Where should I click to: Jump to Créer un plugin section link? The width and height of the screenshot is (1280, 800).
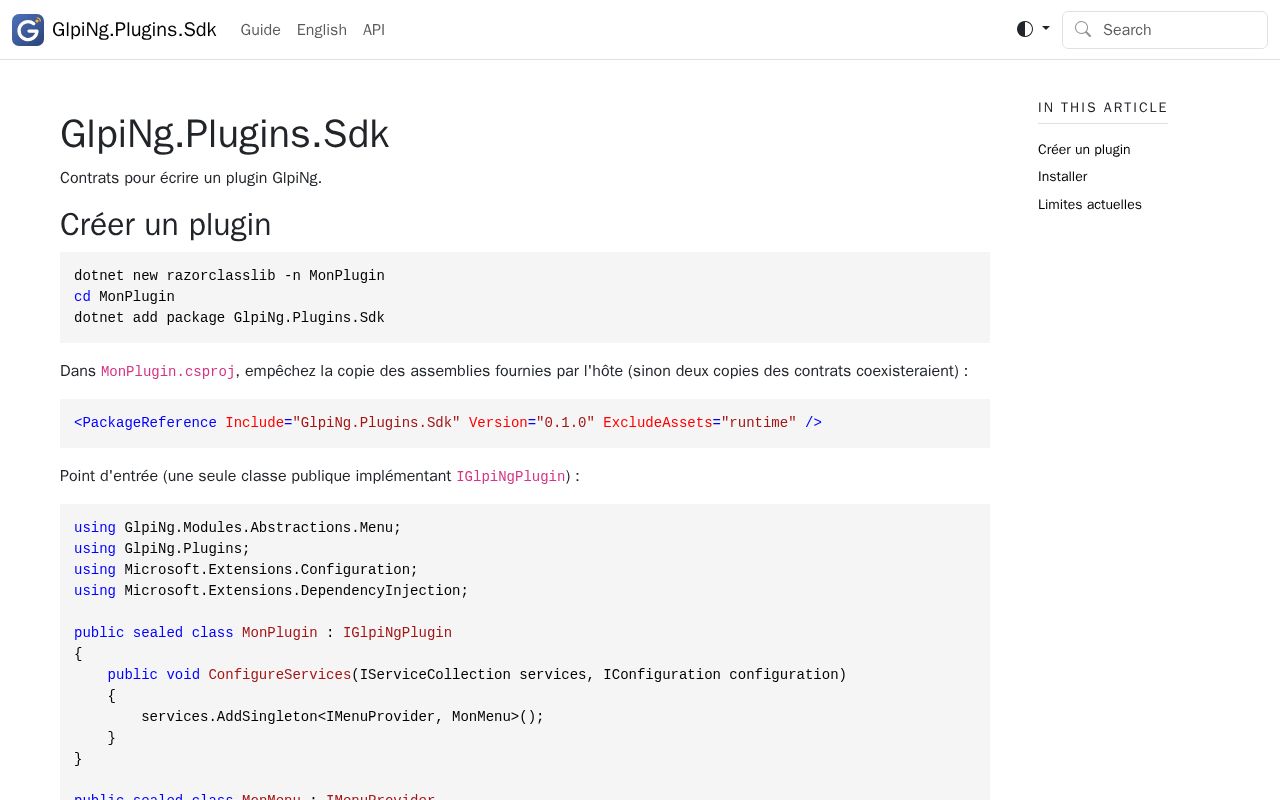1084,149
